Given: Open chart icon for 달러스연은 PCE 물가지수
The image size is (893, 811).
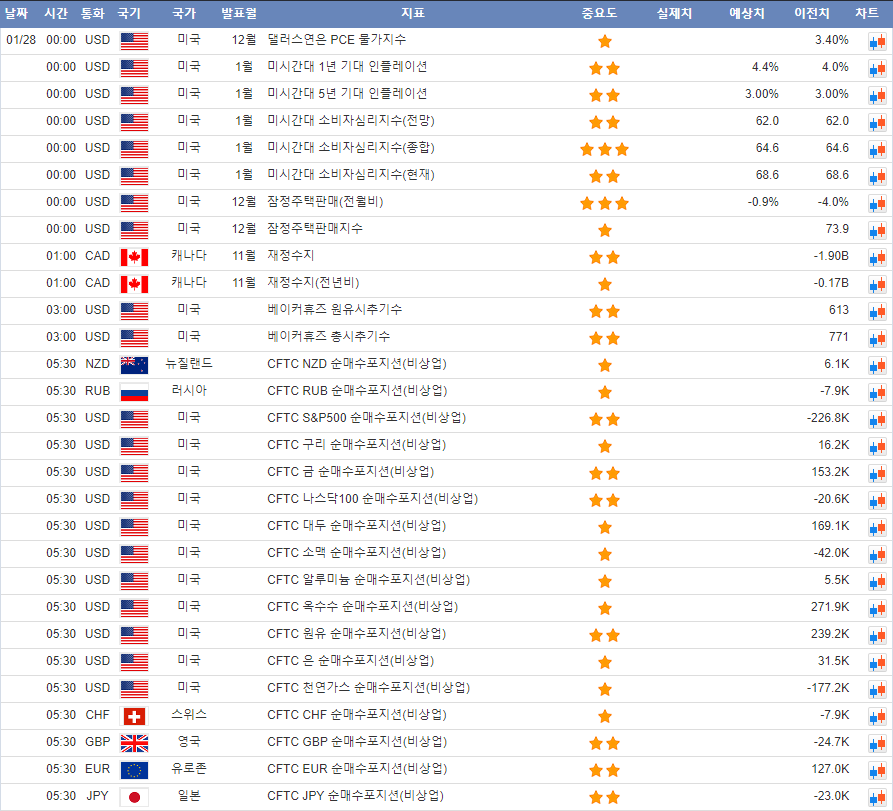Looking at the screenshot, I should coord(877,41).
